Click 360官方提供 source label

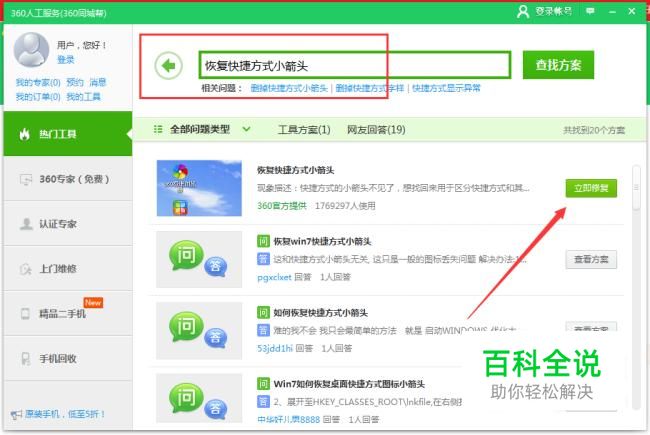282,206
